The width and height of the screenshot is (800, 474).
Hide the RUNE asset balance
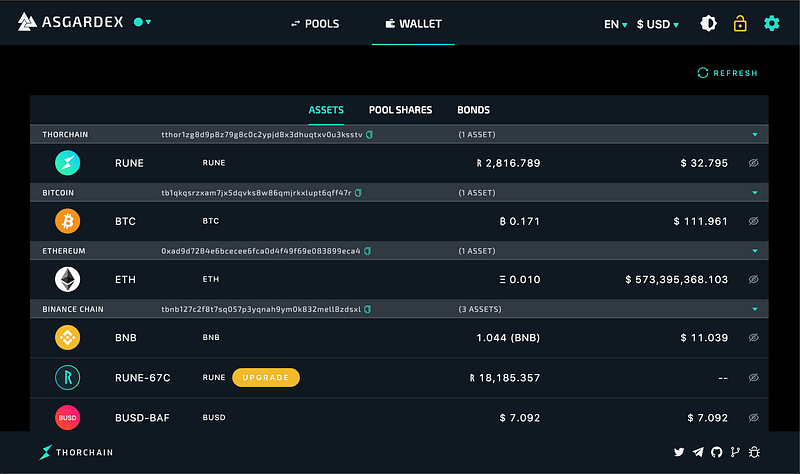point(754,163)
